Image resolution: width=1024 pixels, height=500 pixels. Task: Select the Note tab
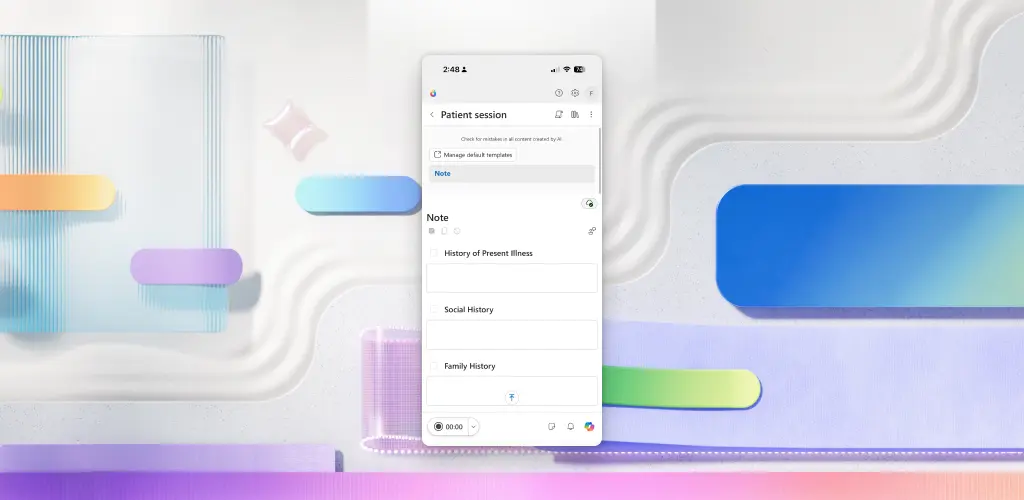(511, 174)
